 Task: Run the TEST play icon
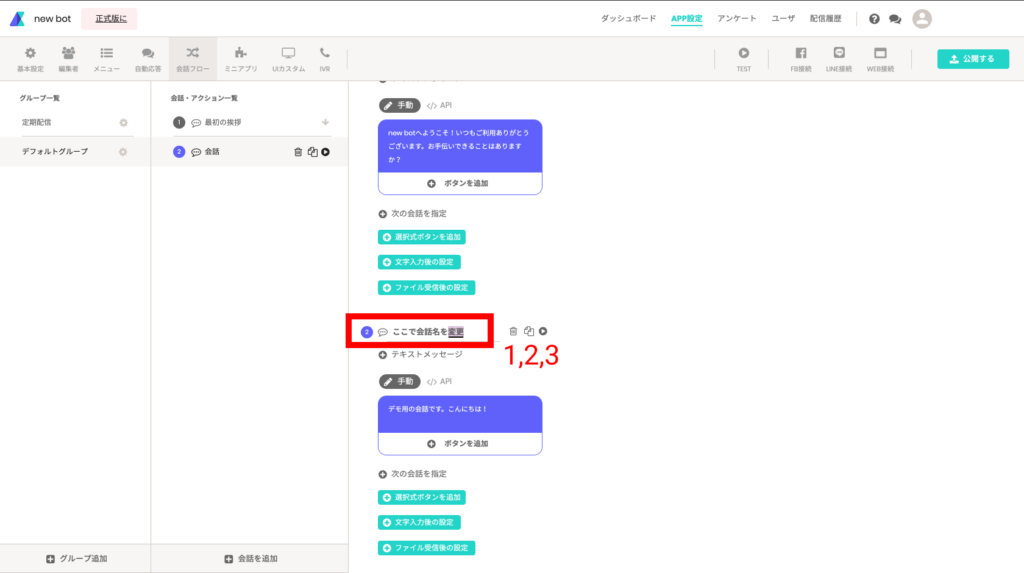(744, 54)
